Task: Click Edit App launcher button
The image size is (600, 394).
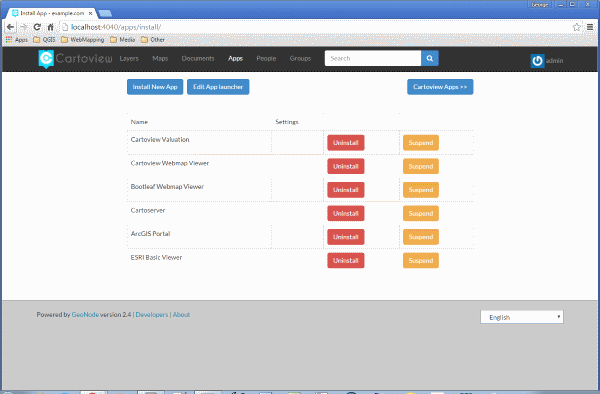Action: [x=218, y=87]
